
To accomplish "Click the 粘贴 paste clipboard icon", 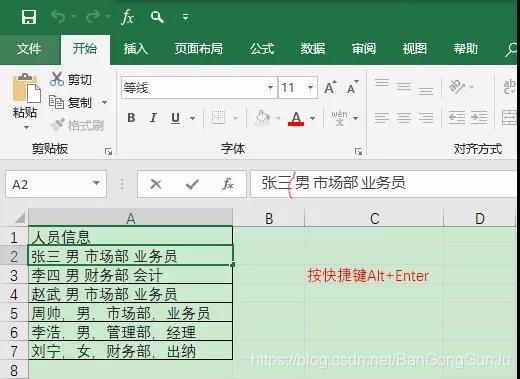I will 26,88.
